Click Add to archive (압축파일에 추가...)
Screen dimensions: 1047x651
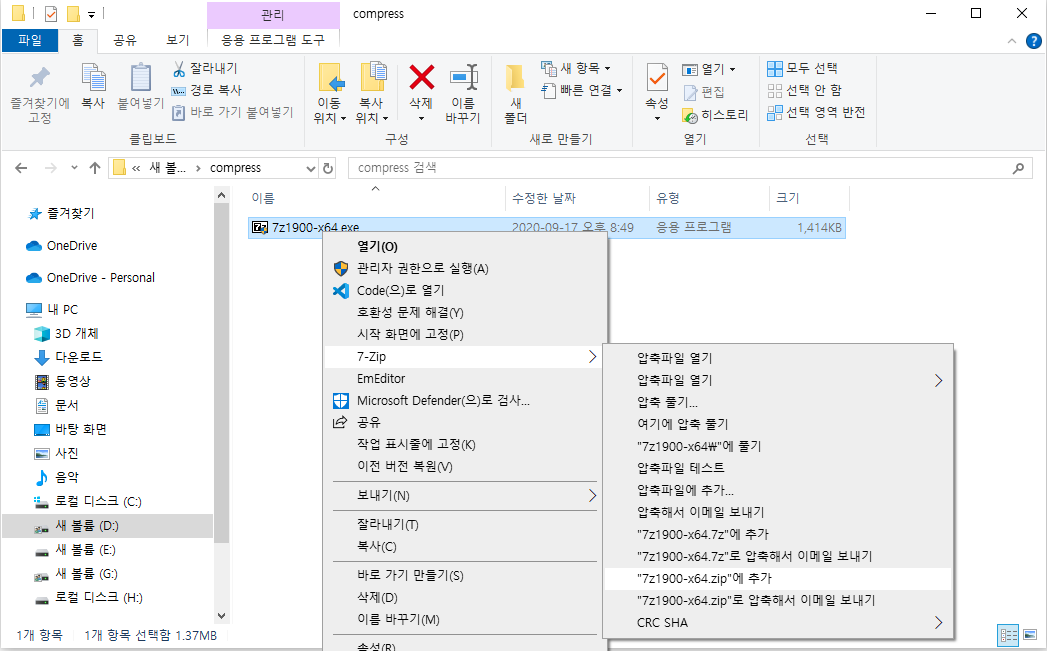point(777,490)
